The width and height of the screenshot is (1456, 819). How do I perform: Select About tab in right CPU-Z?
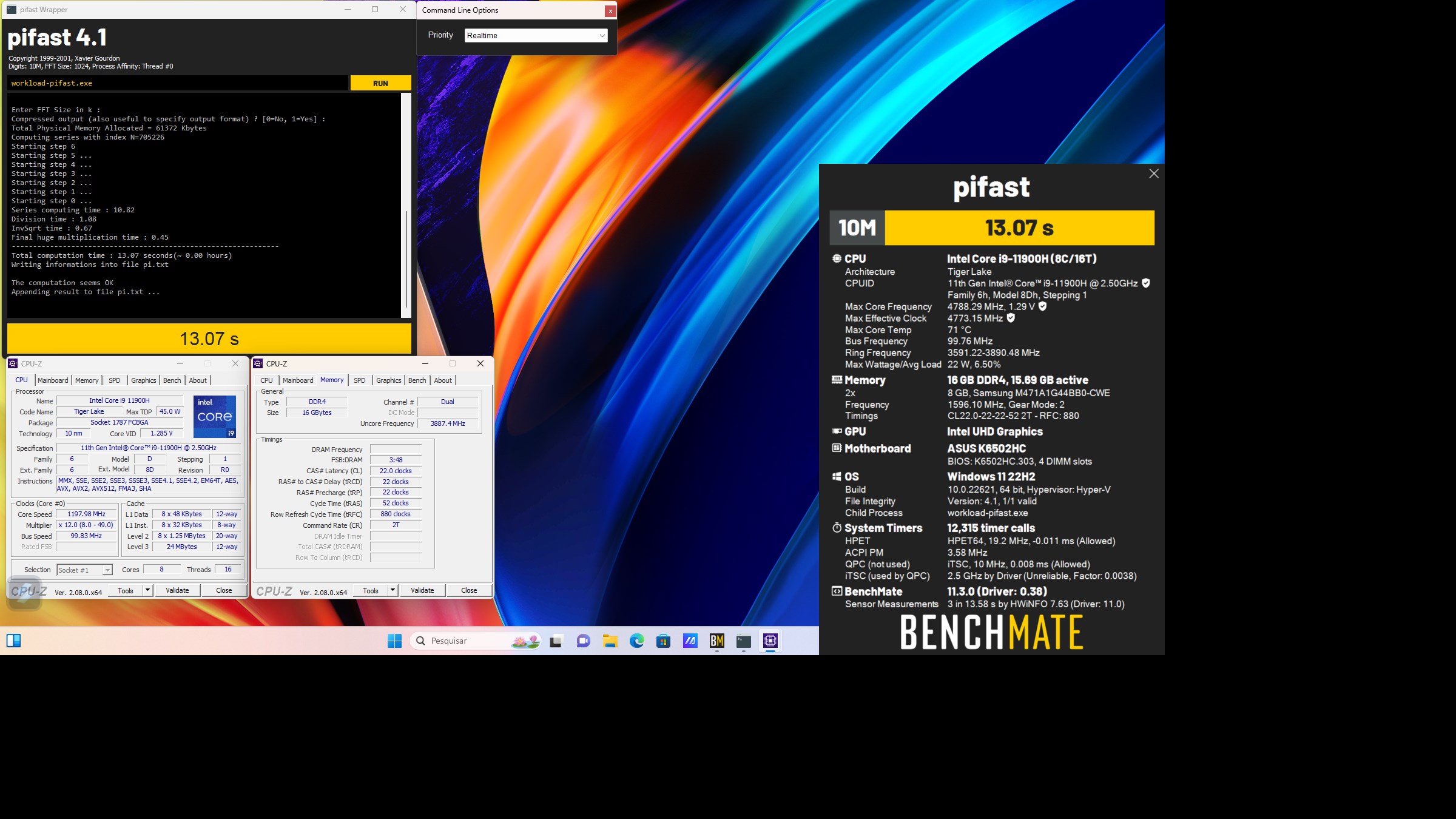pyautogui.click(x=443, y=380)
